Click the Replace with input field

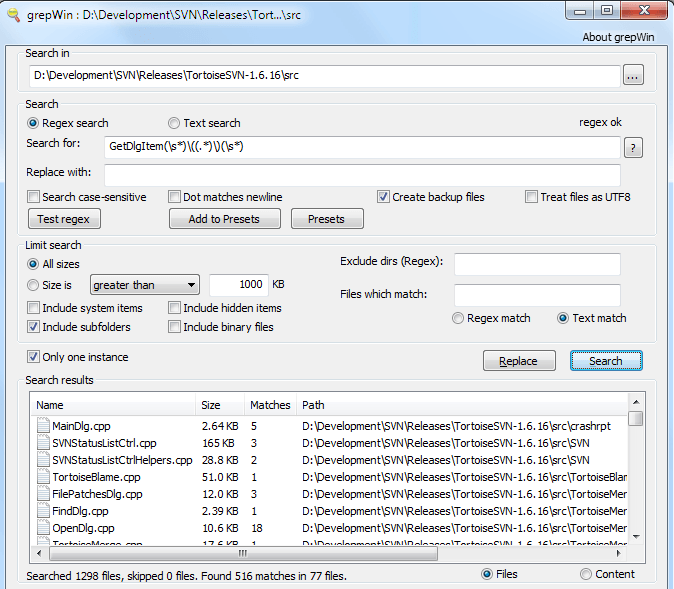(362, 175)
